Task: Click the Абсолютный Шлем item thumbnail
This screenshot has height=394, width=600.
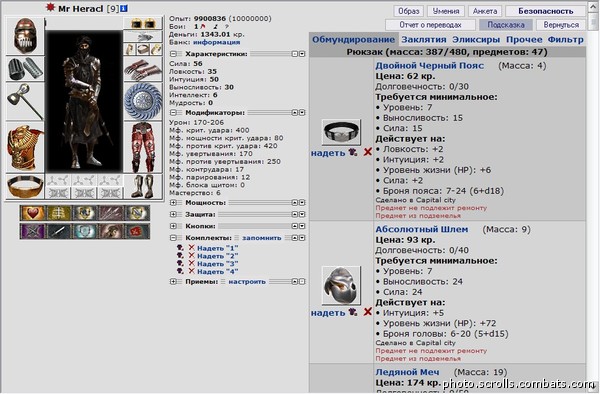Action: coord(341,285)
